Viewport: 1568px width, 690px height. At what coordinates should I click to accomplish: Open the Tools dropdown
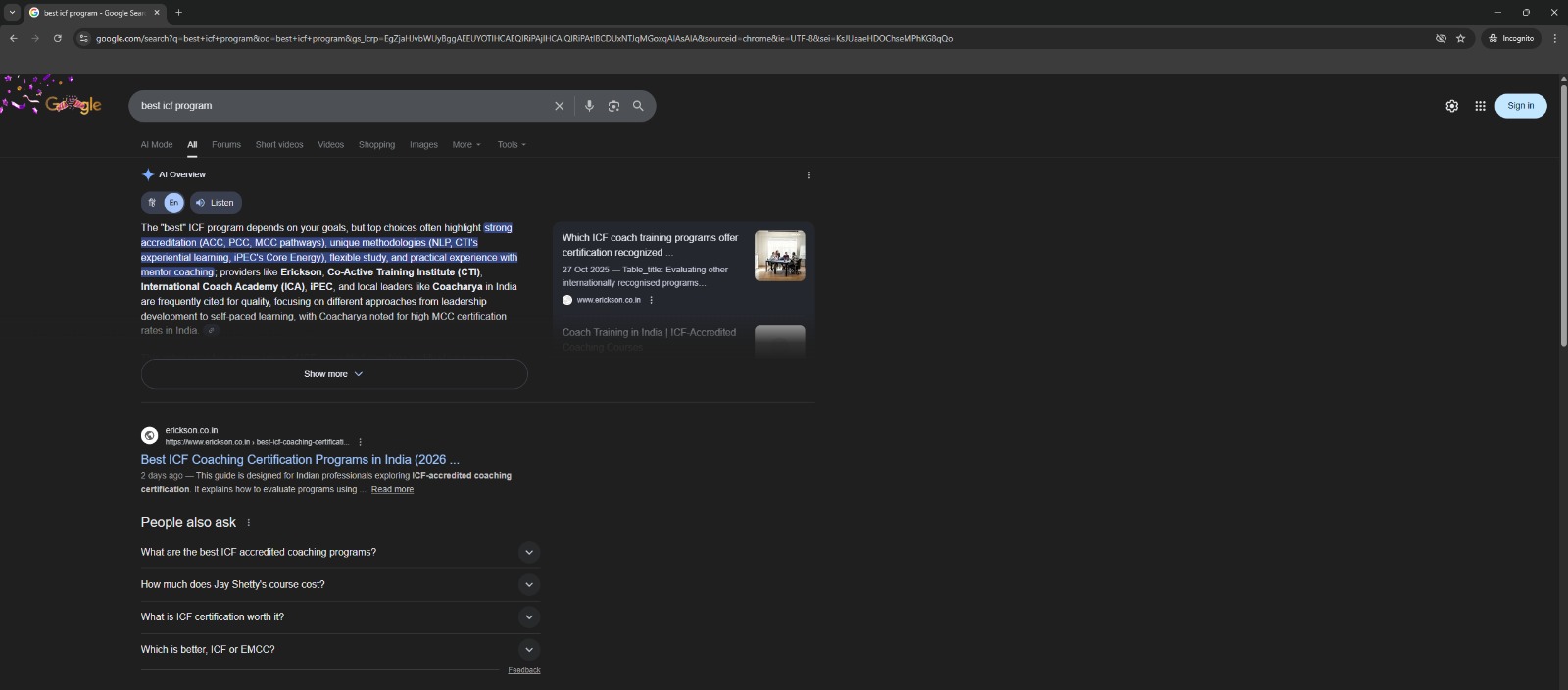click(512, 145)
